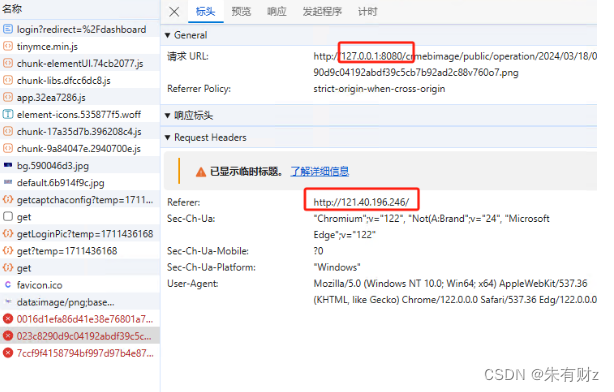Select the bg.590046d3.jpg request
This screenshot has width=614, height=392.
click(80, 166)
